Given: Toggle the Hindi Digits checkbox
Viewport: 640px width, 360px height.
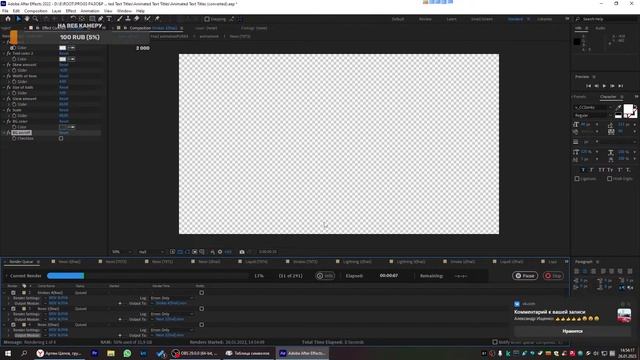Looking at the screenshot, I should (609, 178).
